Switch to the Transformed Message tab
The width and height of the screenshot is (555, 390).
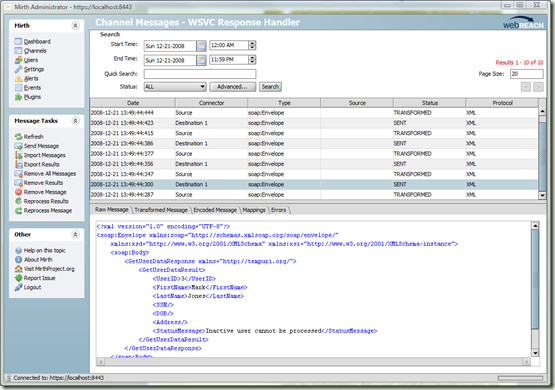pyautogui.click(x=161, y=210)
